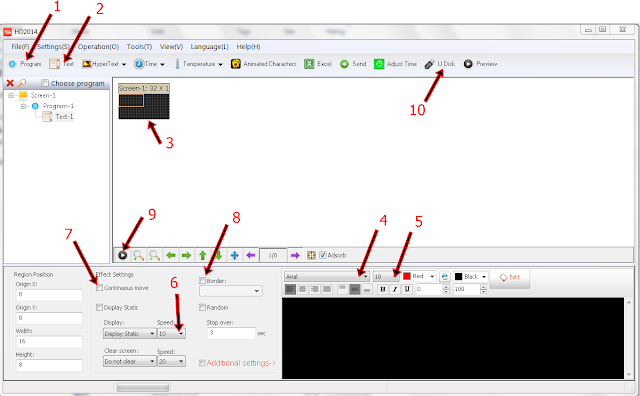Click the Adjust Time icon

[x=379, y=64]
